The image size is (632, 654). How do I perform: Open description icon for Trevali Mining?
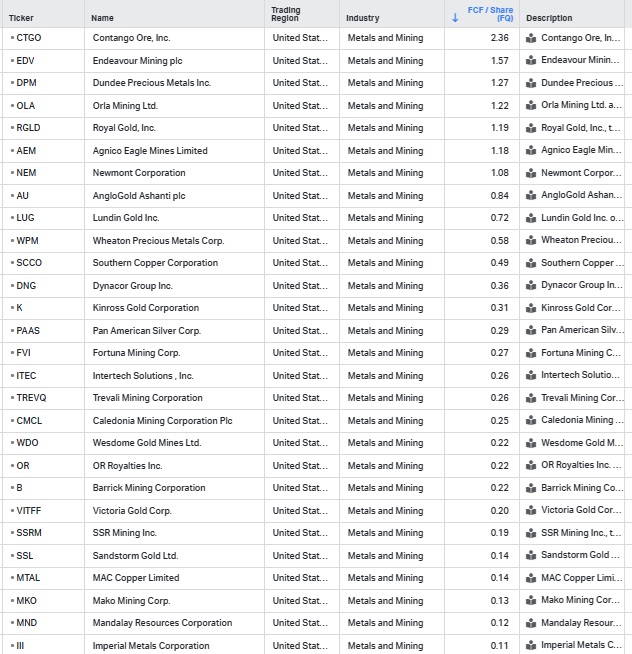531,398
